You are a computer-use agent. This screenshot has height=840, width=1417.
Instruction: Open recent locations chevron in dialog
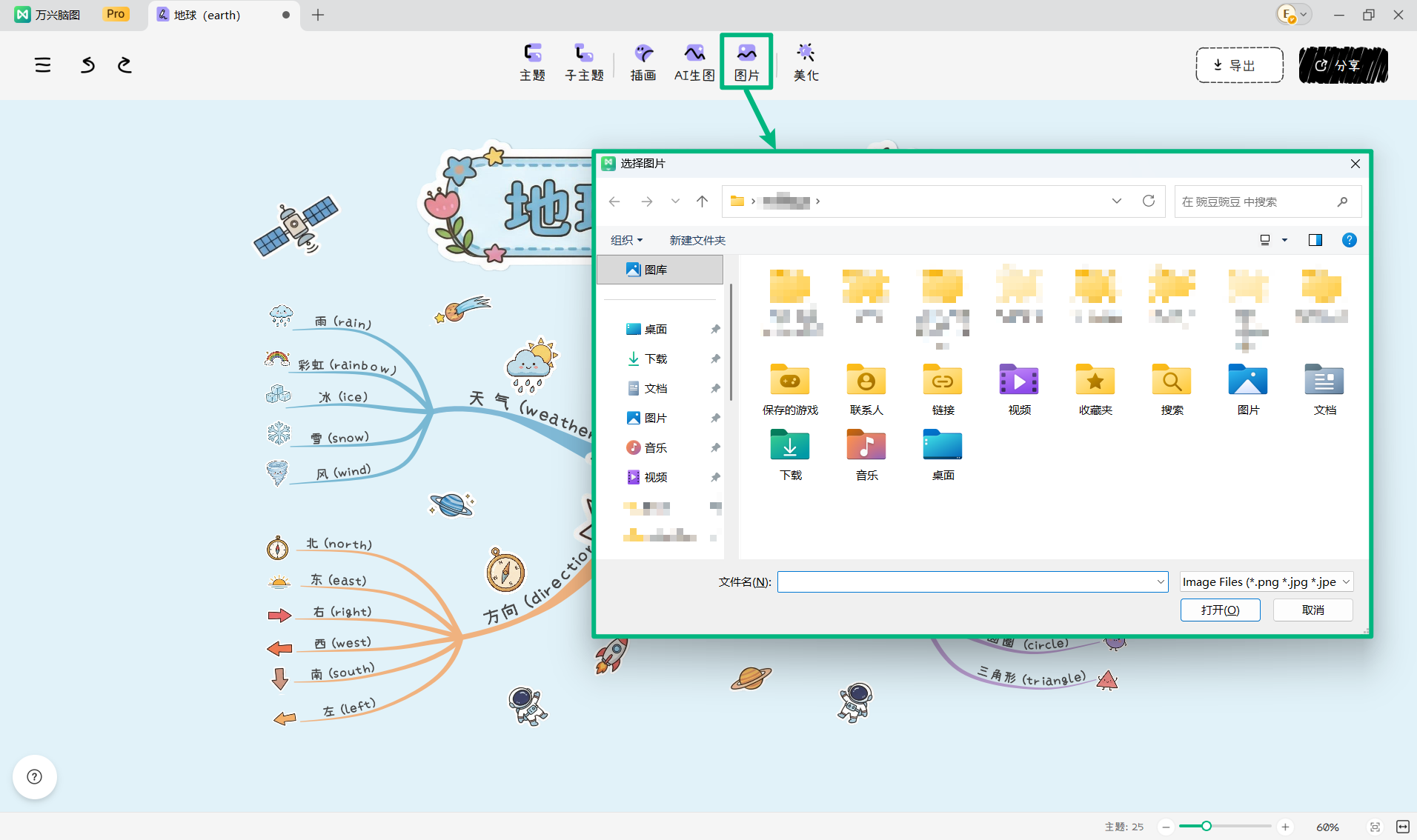[675, 201]
